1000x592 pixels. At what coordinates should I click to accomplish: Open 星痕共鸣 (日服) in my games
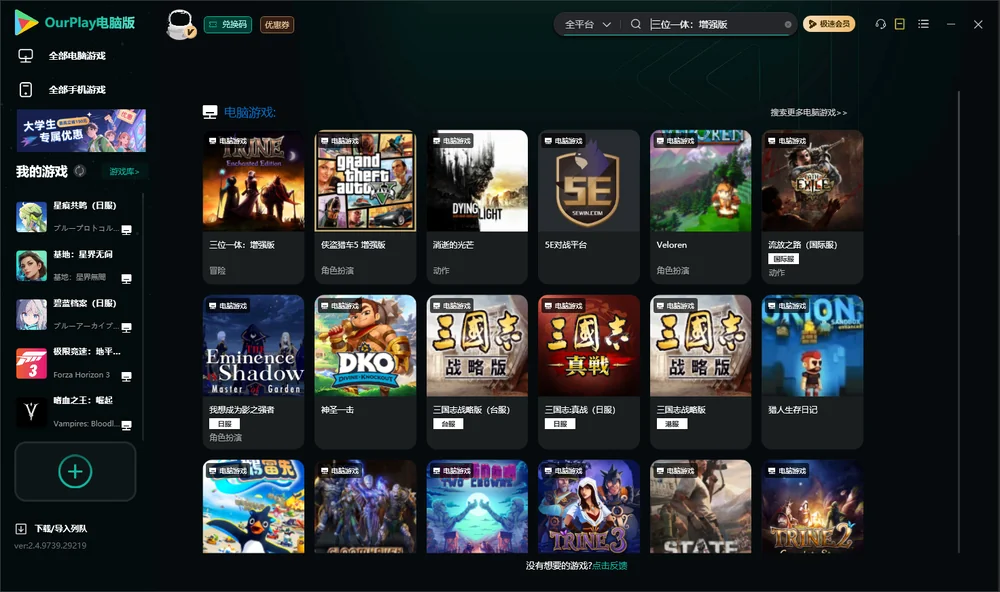pos(75,217)
